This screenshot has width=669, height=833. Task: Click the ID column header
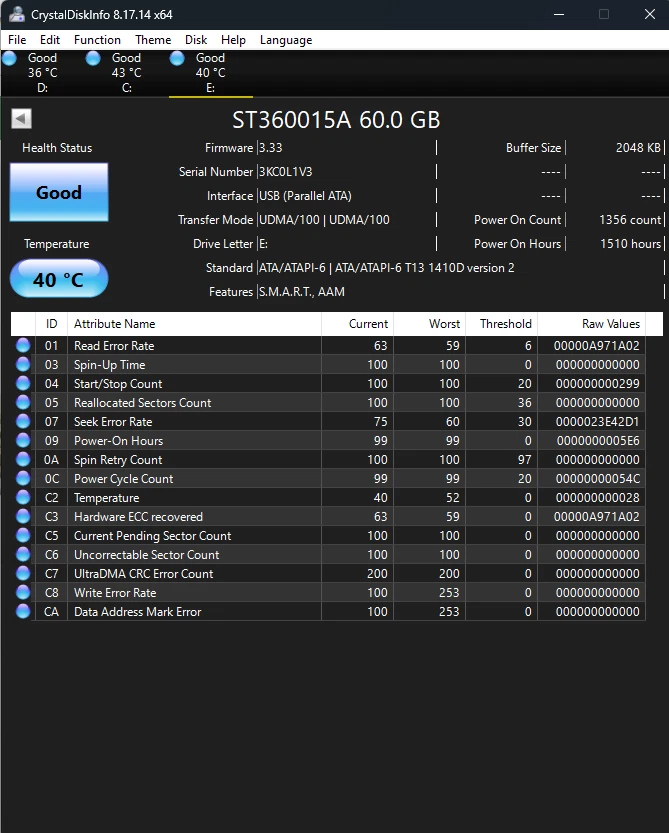(52, 324)
